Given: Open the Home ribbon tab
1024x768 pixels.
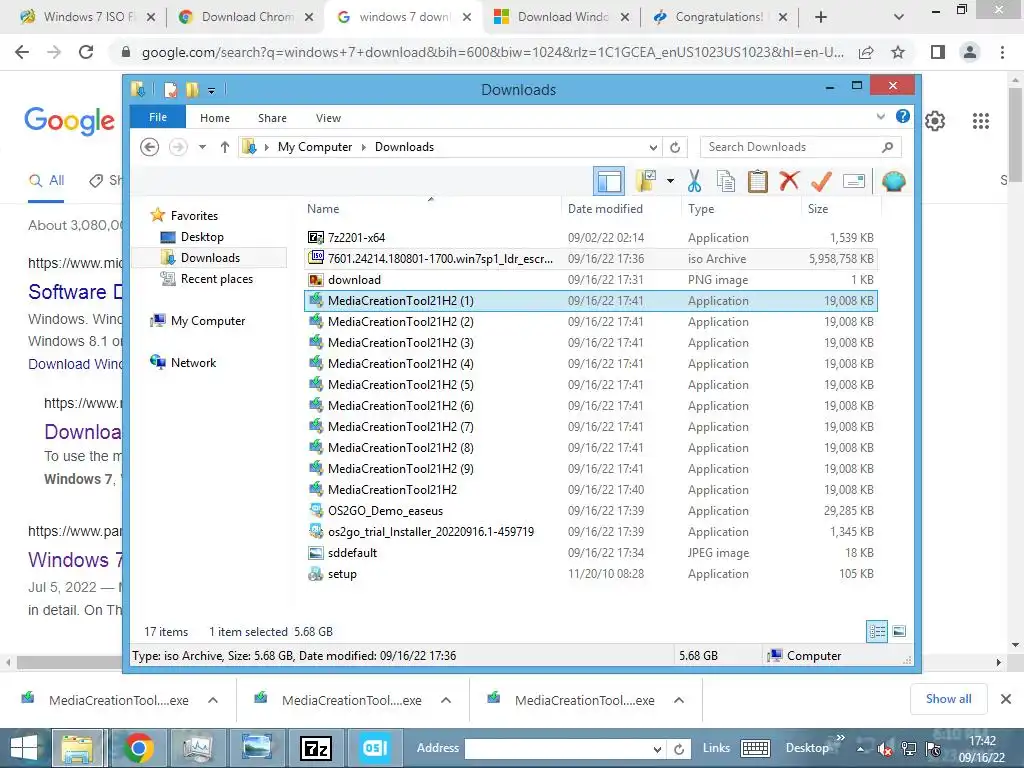Looking at the screenshot, I should click(215, 118).
